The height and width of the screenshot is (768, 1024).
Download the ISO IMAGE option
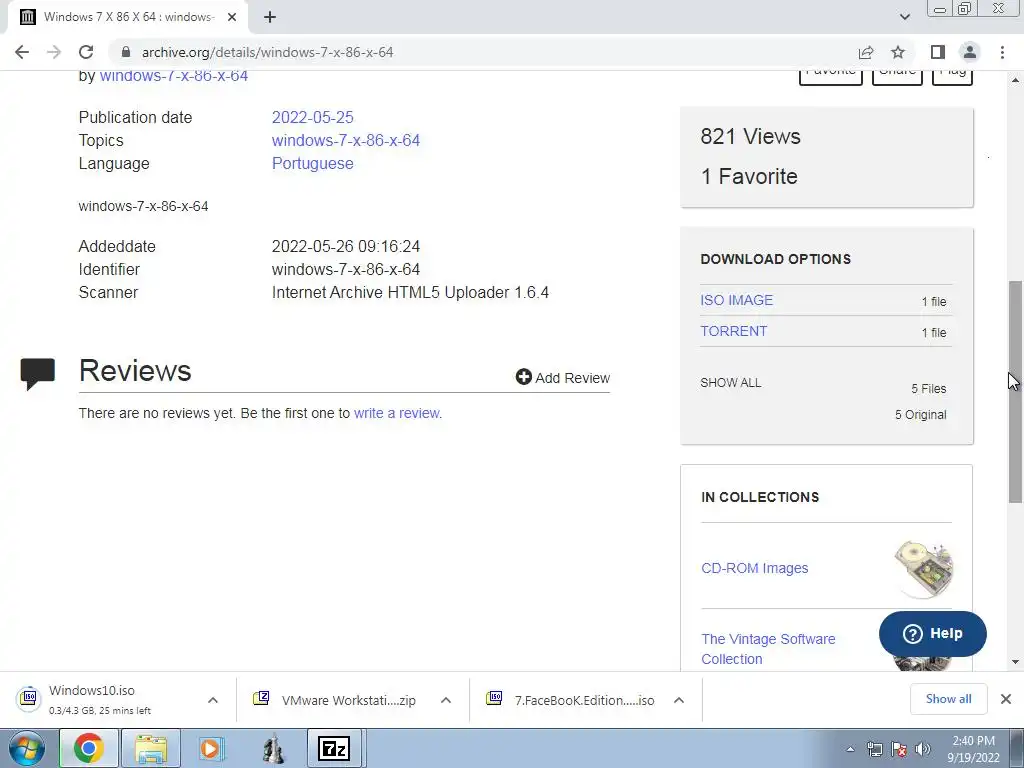[x=736, y=300]
